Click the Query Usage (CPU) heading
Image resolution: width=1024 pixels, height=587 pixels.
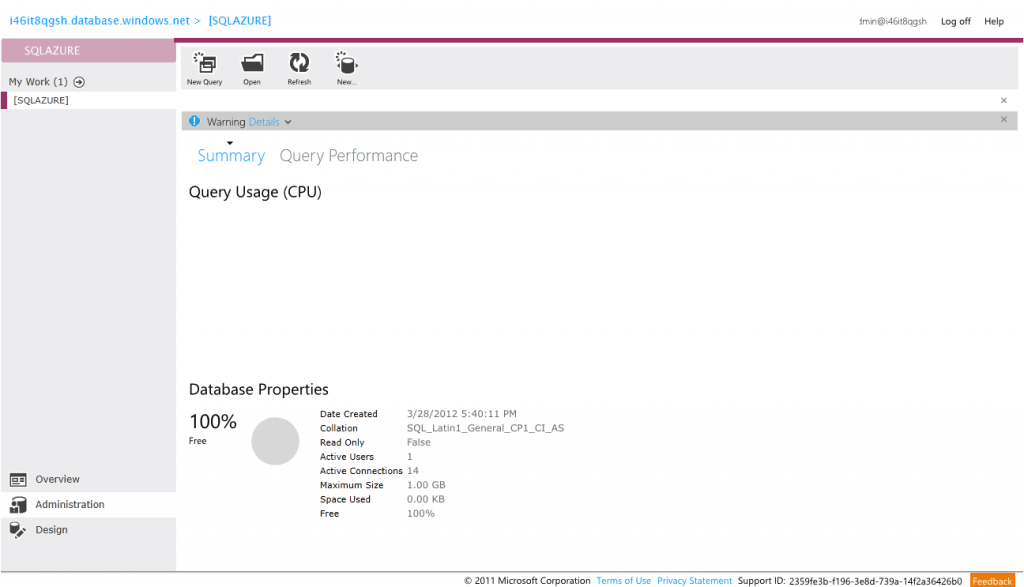[x=255, y=192]
